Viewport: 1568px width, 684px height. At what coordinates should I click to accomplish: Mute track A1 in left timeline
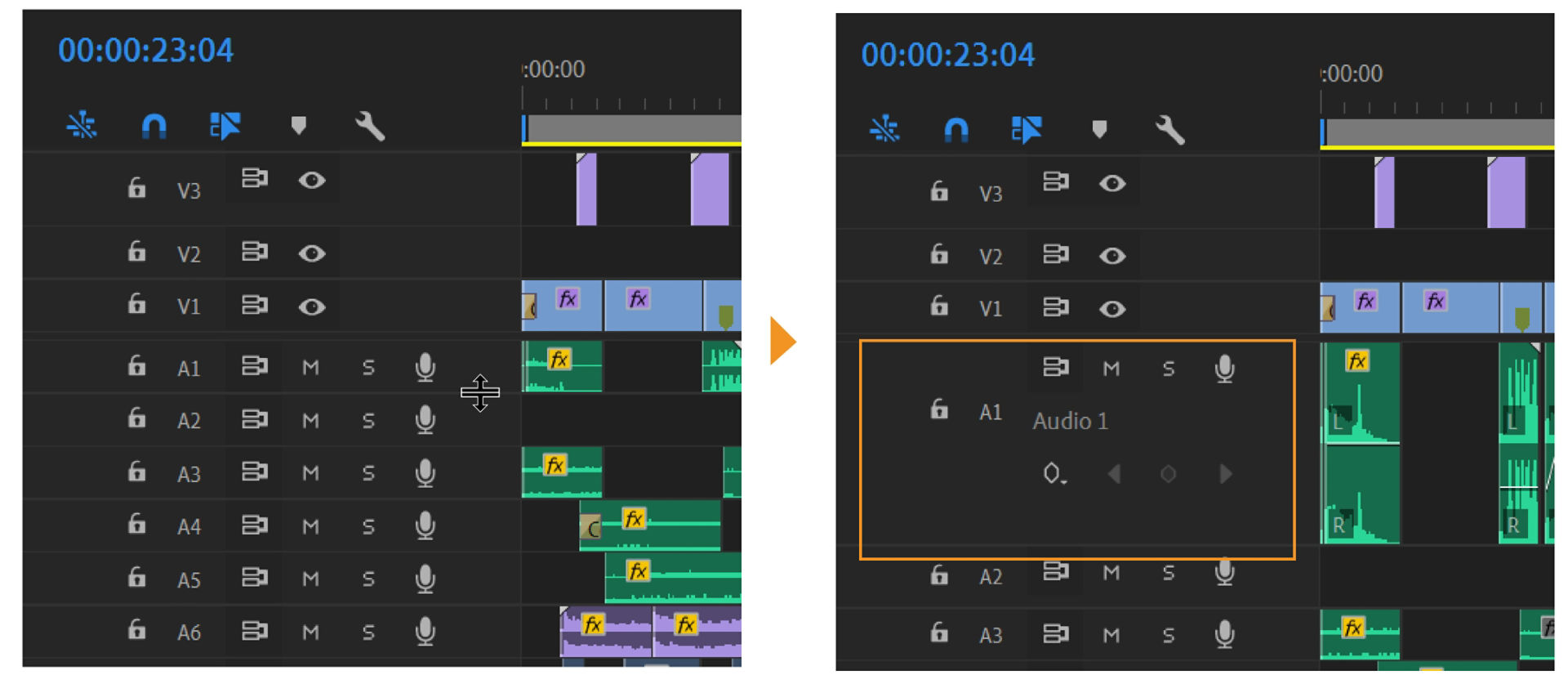310,368
